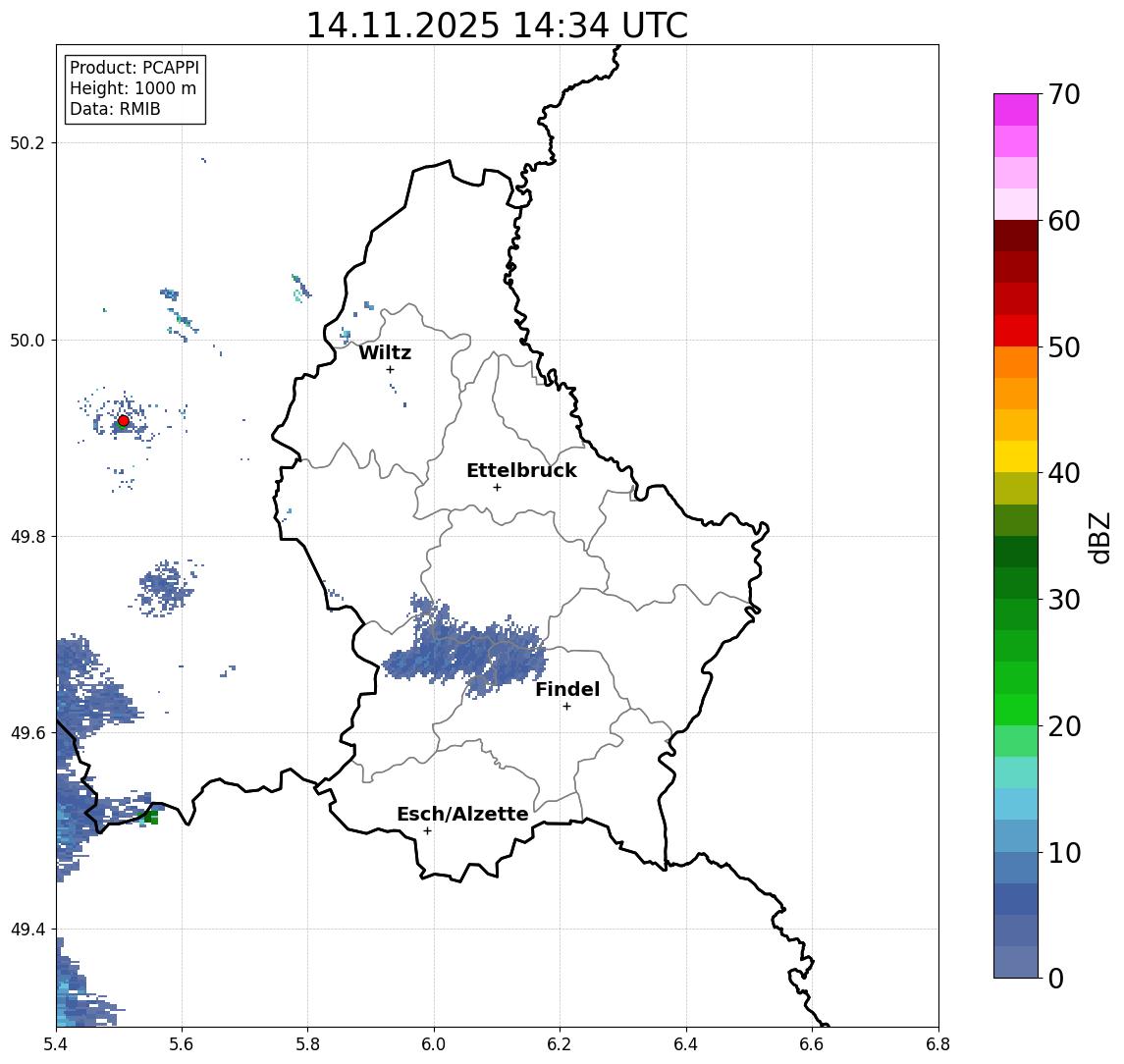Click the orange colorbar swatch below 50

(x=1016, y=362)
